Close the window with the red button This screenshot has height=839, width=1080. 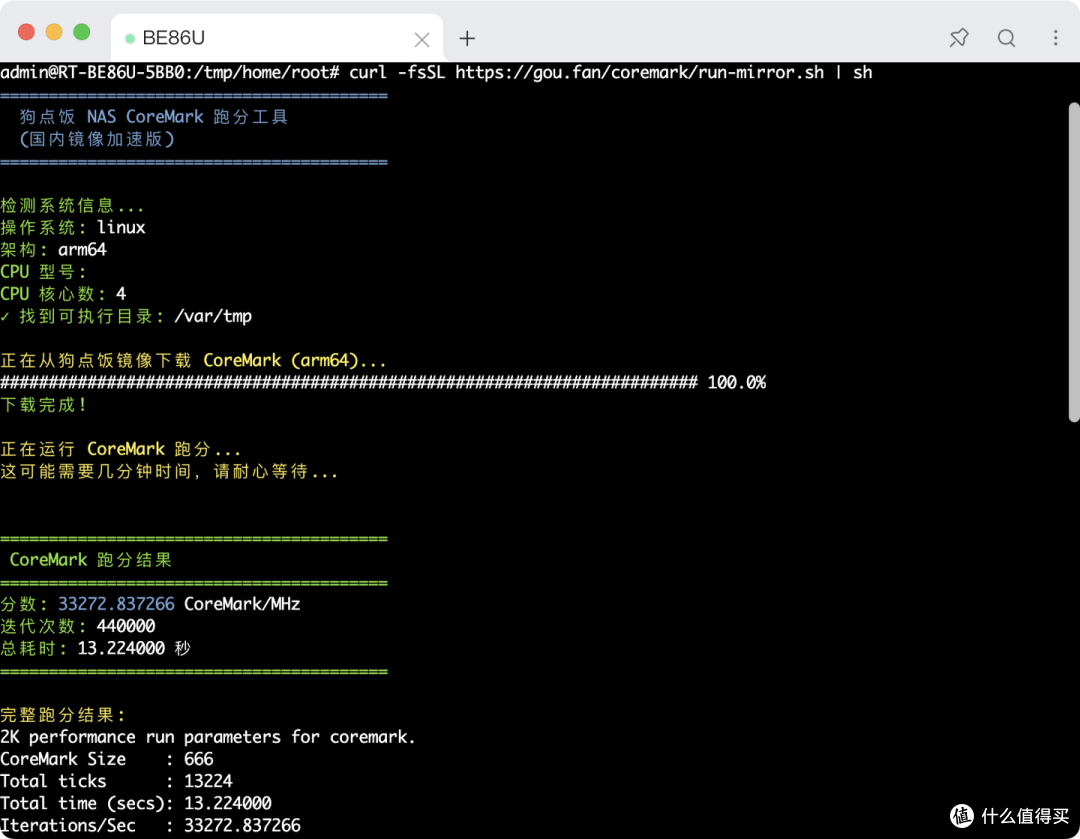pyautogui.click(x=26, y=32)
